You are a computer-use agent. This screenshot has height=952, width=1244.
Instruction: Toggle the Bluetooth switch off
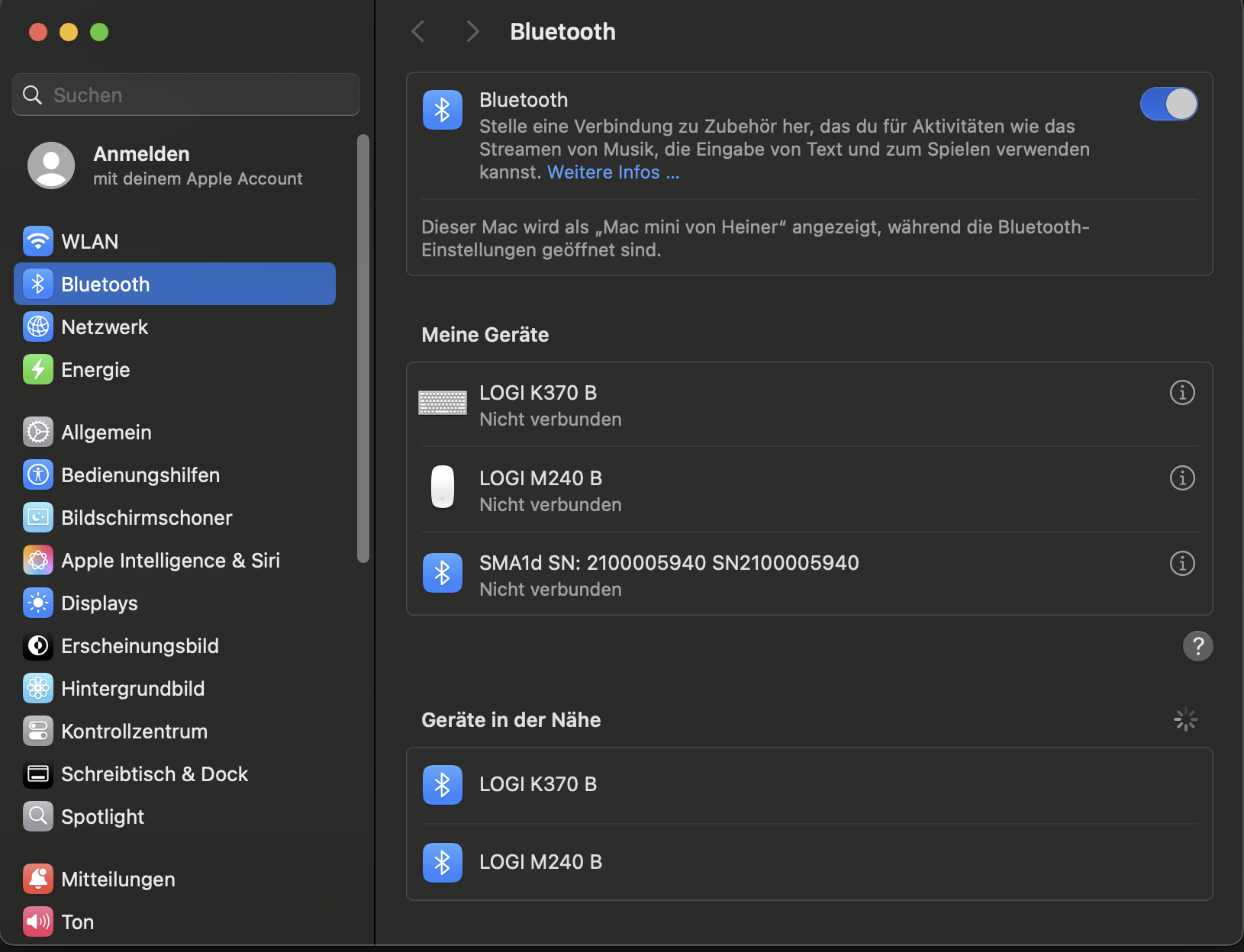(1168, 104)
